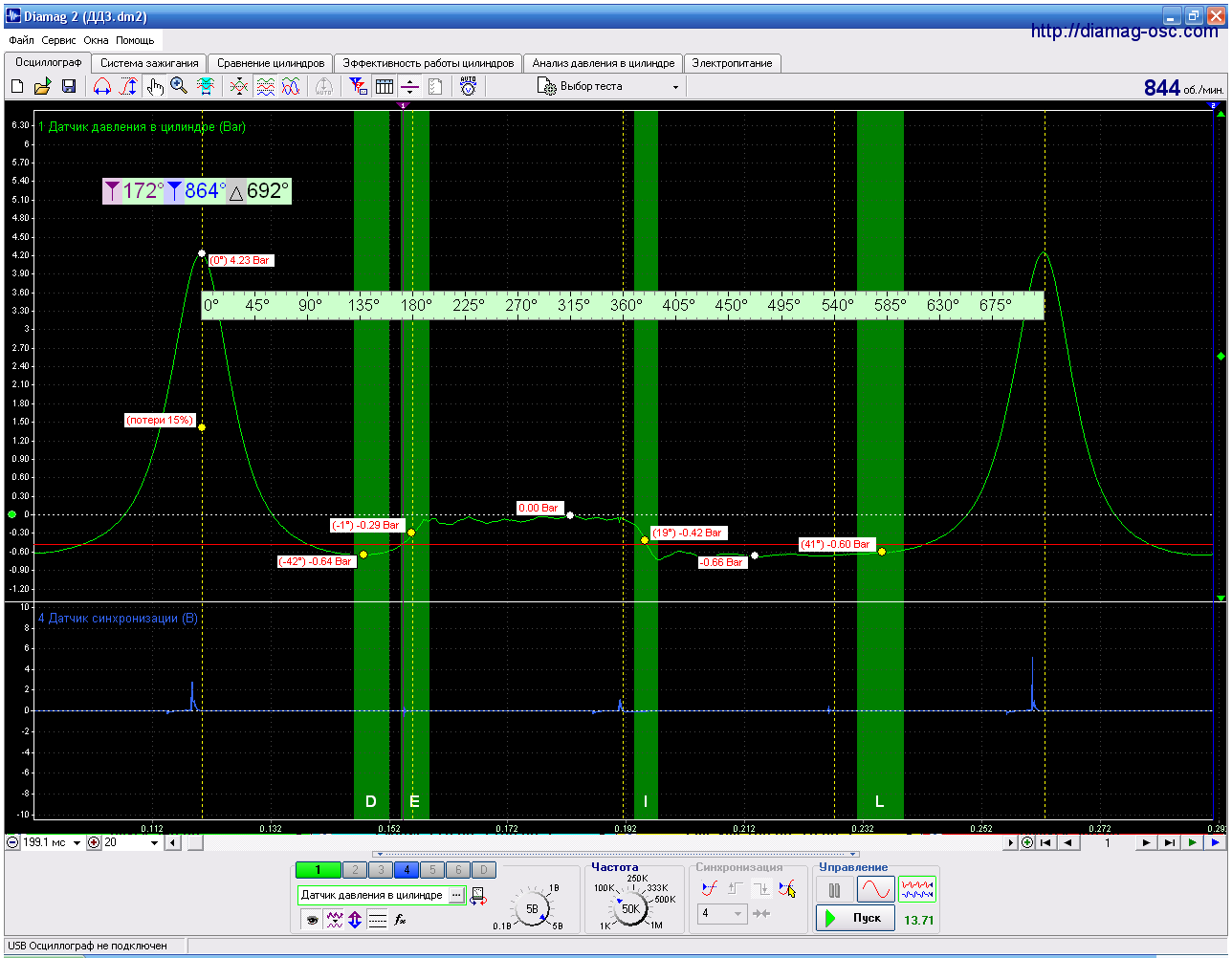Open the Сервис menu
The height and width of the screenshot is (958, 1232).
(59, 40)
